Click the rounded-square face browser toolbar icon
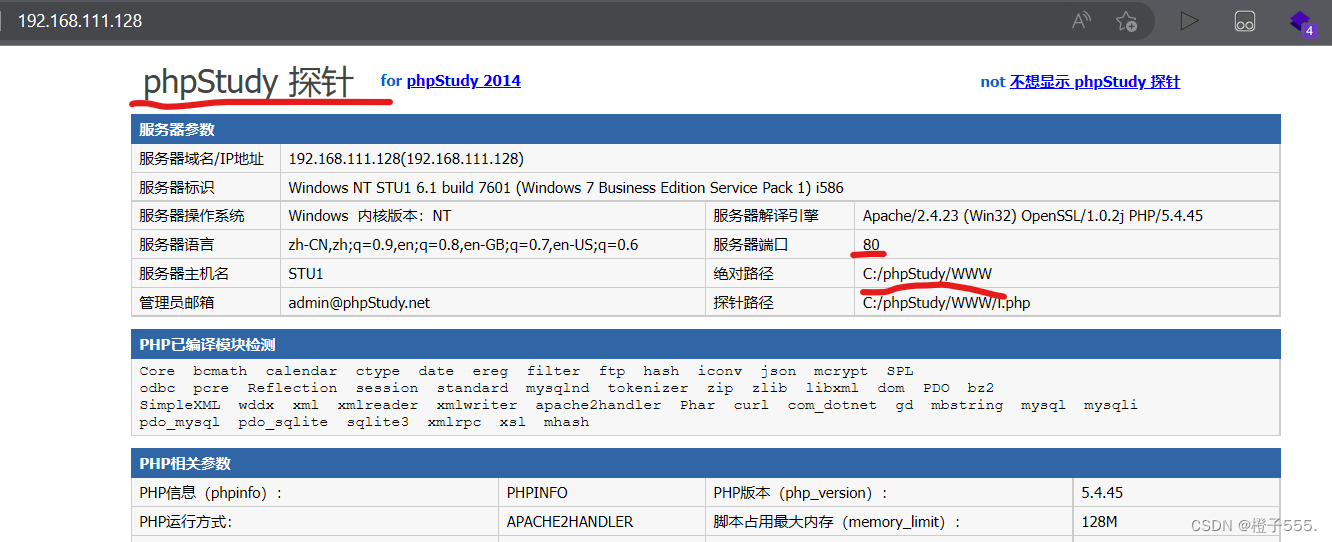1332x542 pixels. pos(1244,21)
